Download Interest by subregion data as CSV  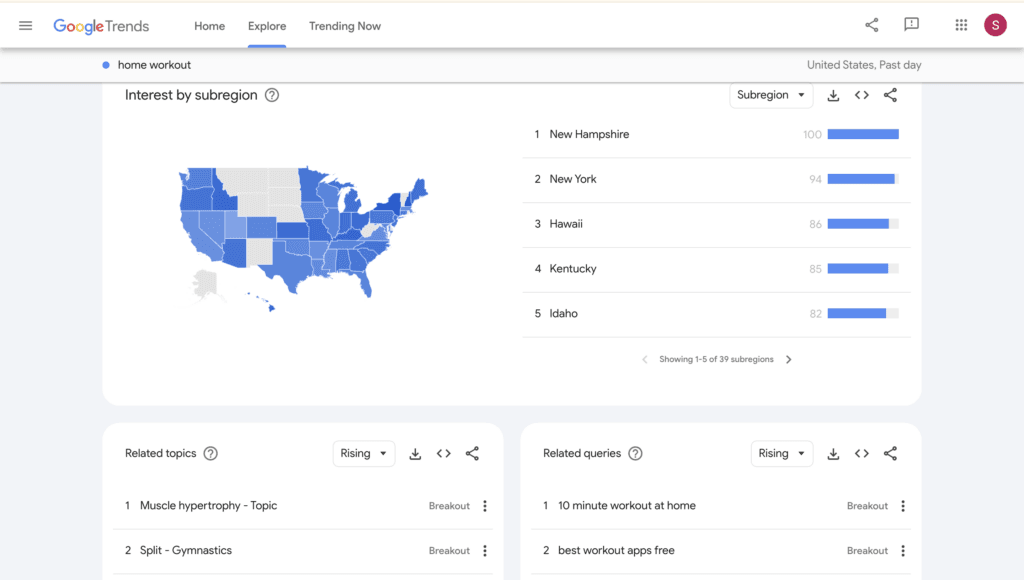pyautogui.click(x=833, y=95)
